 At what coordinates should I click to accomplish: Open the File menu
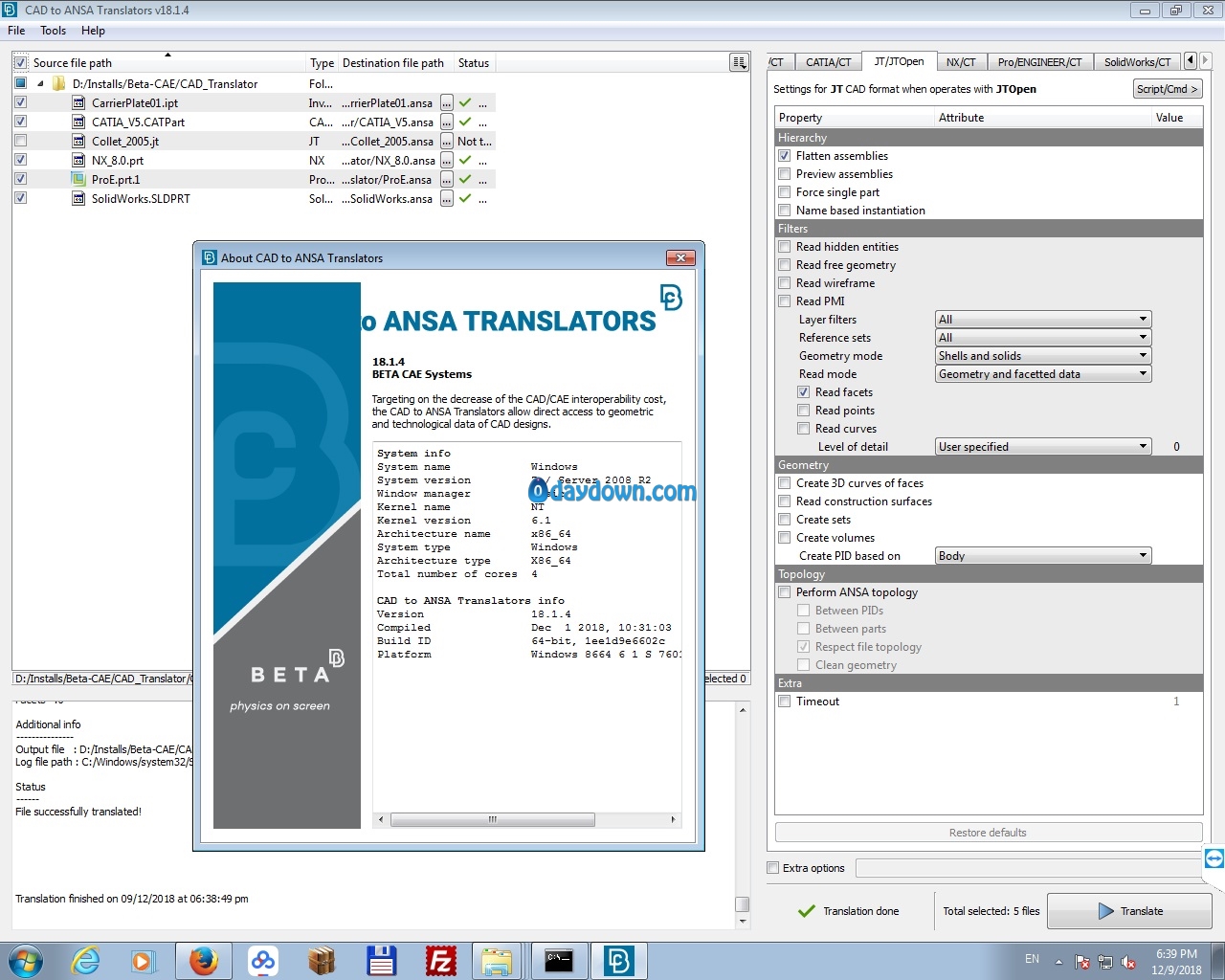click(16, 31)
